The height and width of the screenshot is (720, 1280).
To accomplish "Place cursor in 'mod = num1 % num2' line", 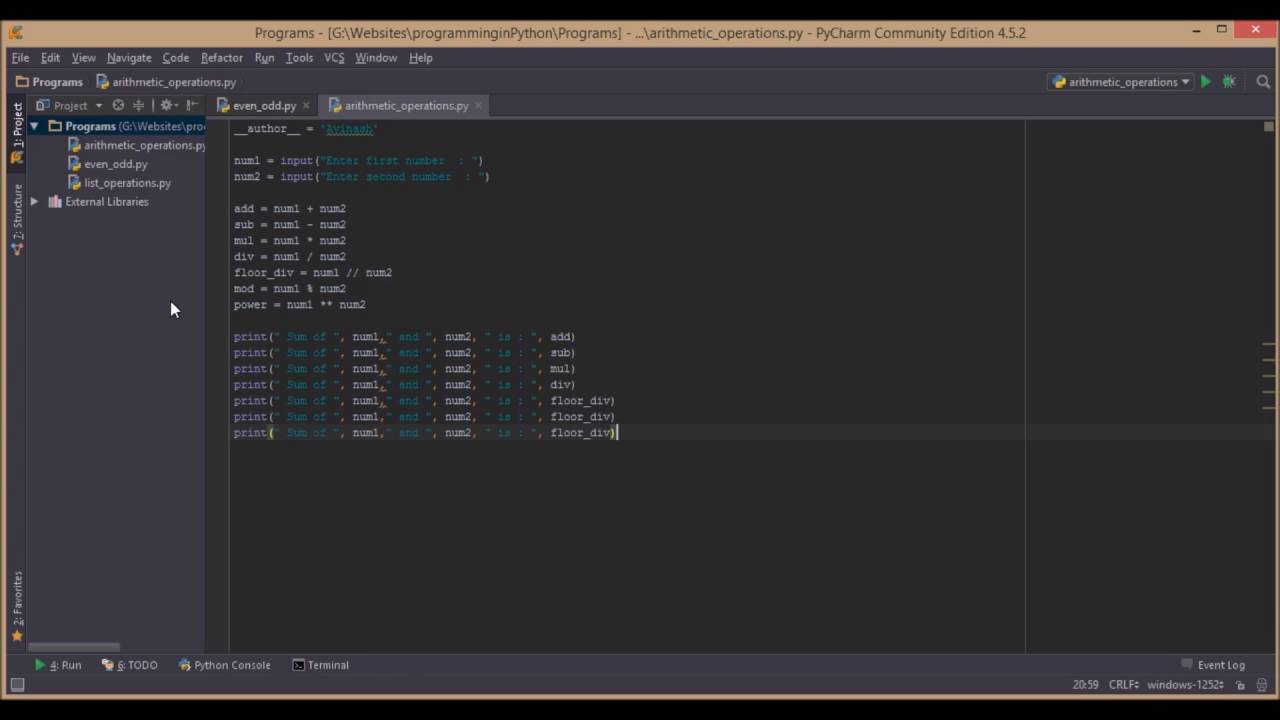I will pos(289,289).
